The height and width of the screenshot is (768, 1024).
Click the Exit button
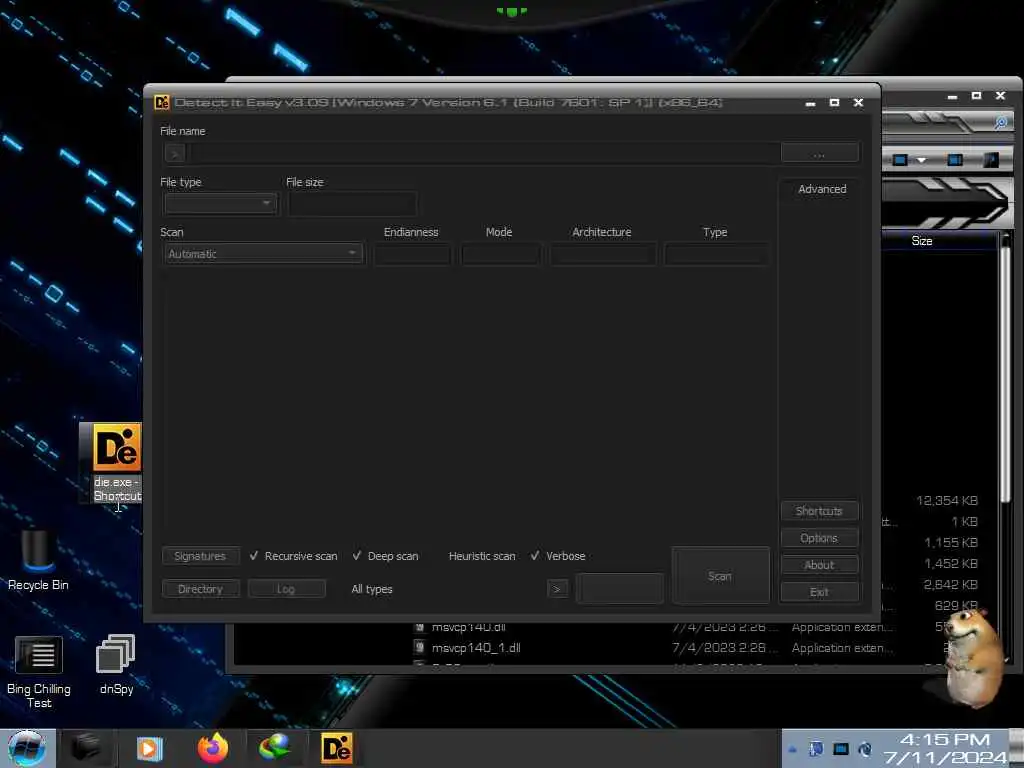pyautogui.click(x=819, y=592)
